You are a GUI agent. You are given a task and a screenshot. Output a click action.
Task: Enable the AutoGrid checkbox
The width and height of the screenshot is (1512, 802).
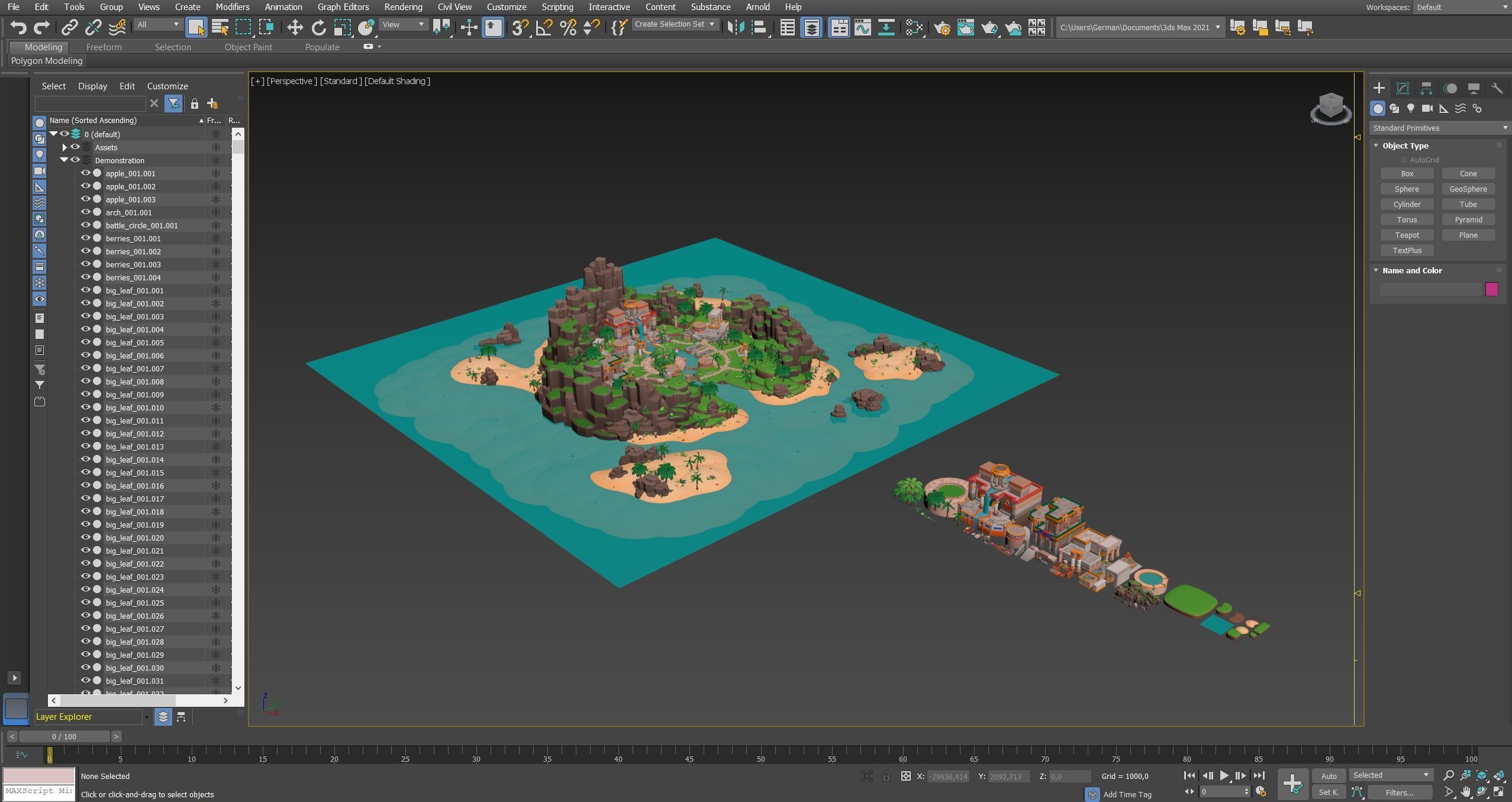click(1404, 160)
